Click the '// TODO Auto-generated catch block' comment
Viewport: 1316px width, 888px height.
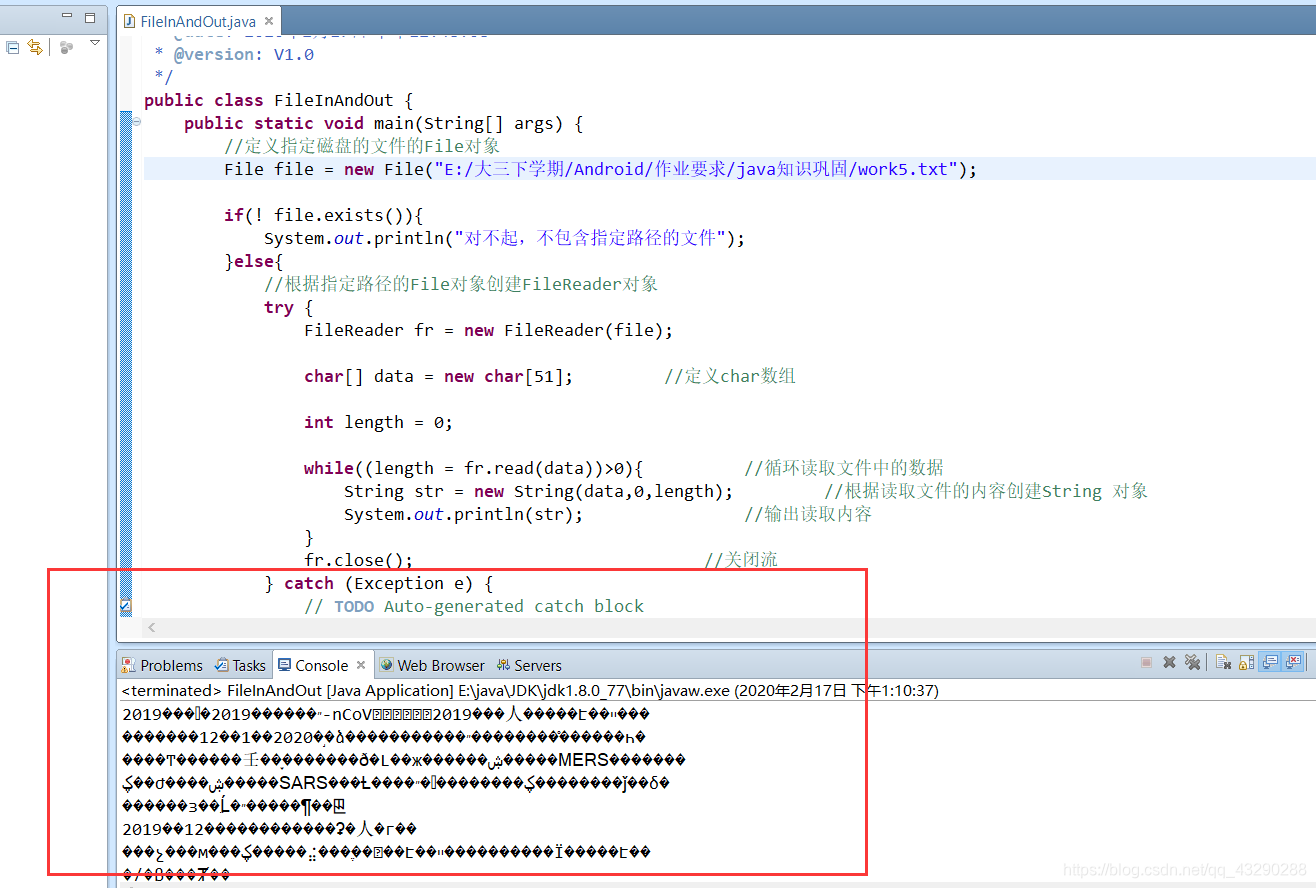pos(474,606)
